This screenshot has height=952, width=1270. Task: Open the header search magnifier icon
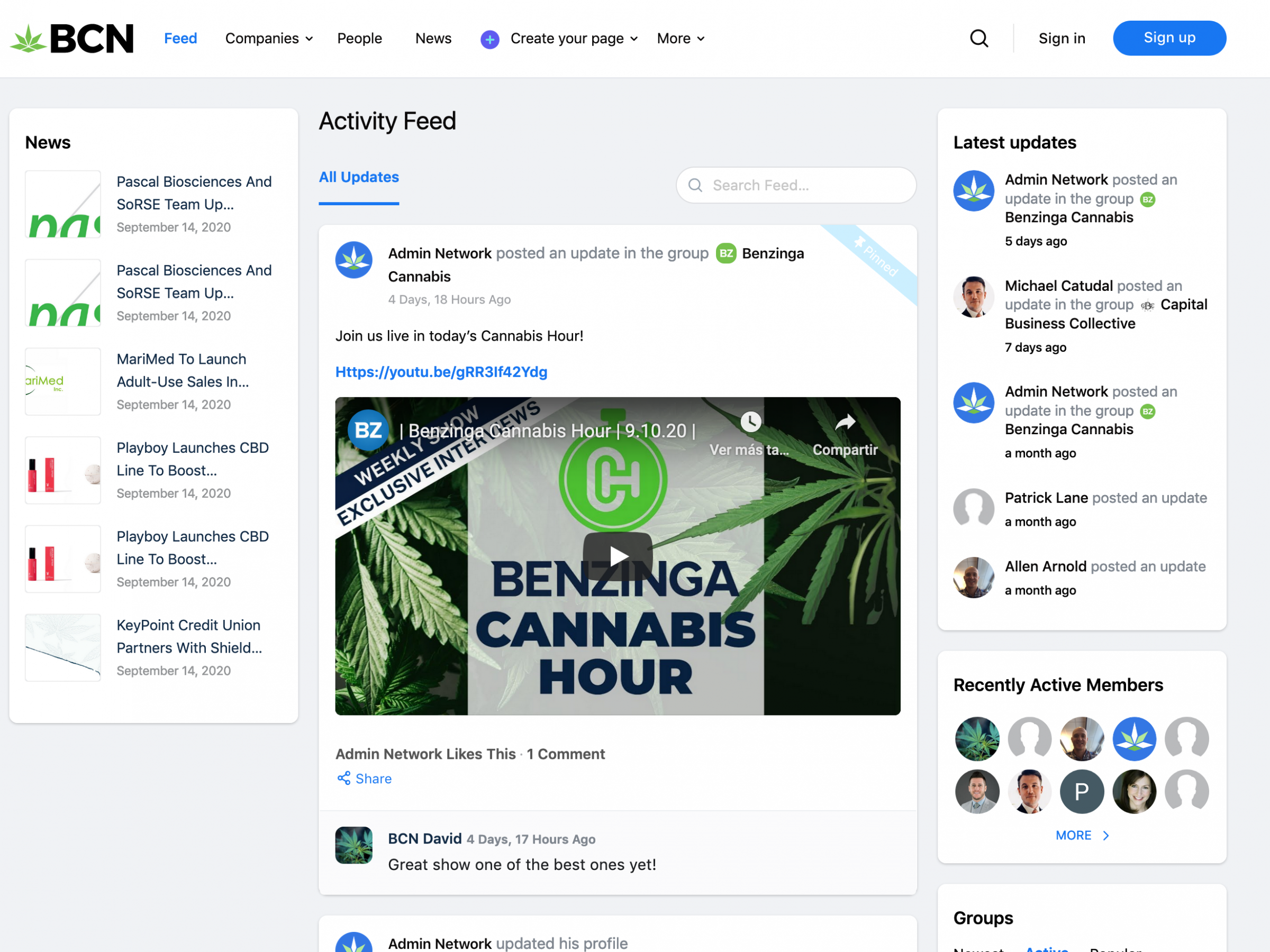point(979,39)
